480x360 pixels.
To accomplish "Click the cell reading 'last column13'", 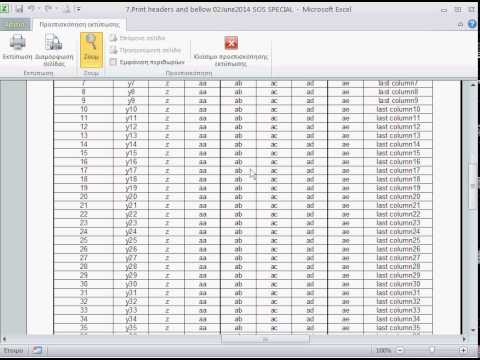I will tap(398, 136).
